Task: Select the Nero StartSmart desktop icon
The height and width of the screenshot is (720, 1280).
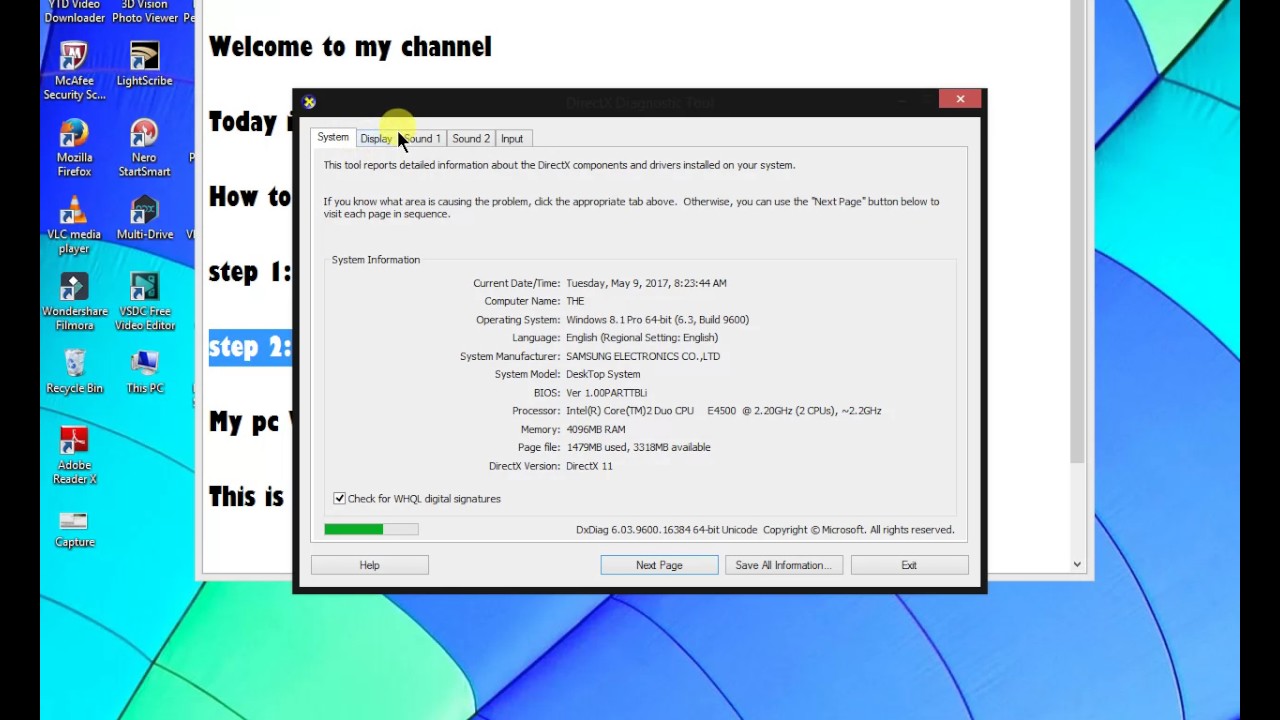Action: point(144,135)
